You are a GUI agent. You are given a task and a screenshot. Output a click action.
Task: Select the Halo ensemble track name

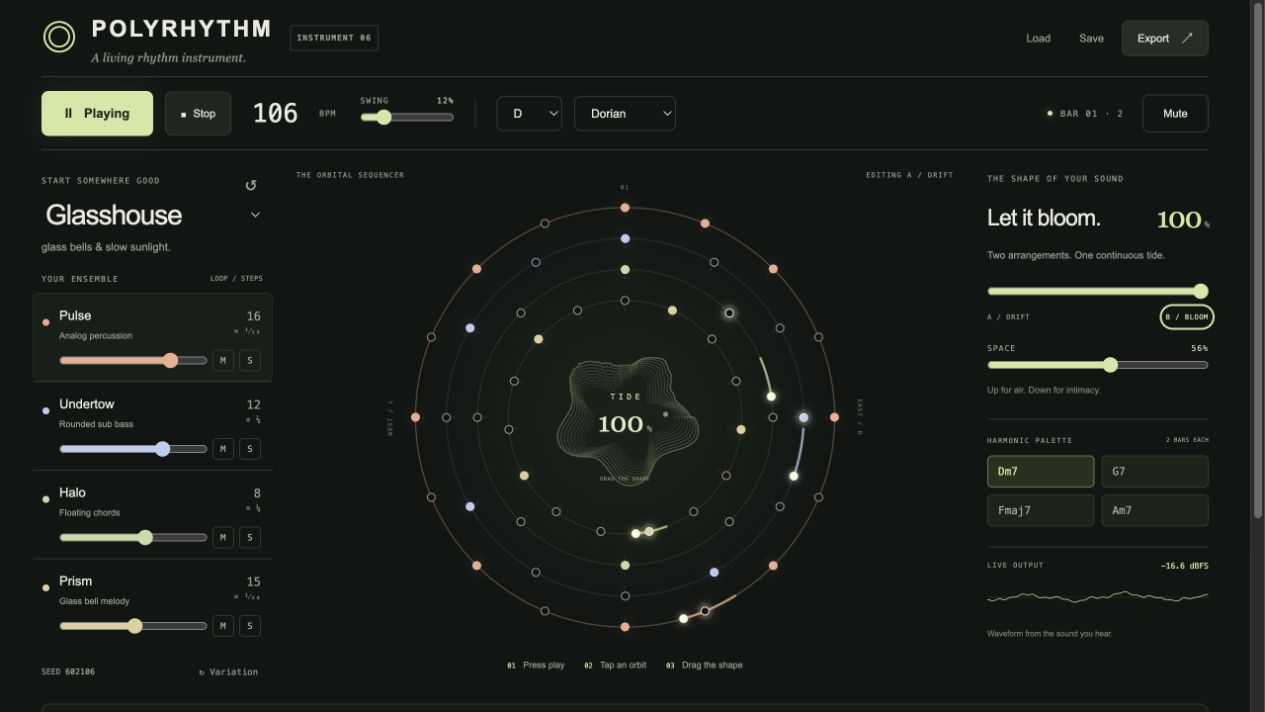(72, 492)
